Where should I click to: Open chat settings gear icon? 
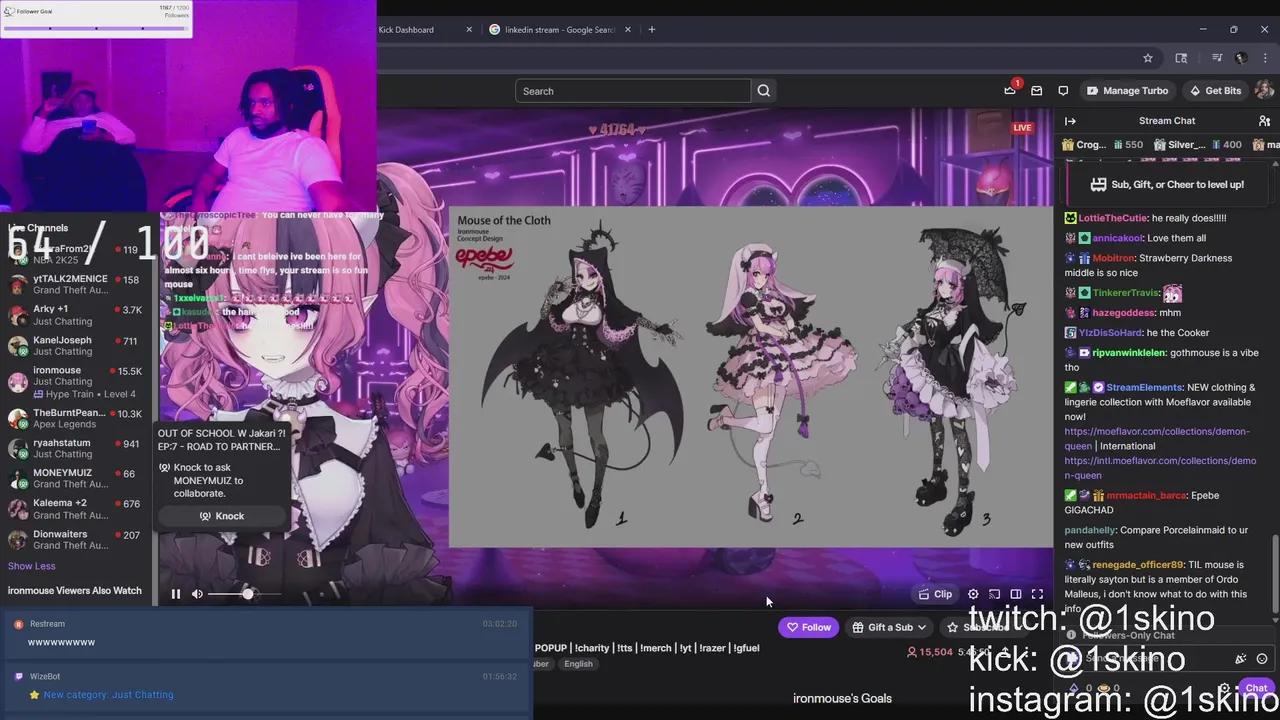pos(1225,689)
